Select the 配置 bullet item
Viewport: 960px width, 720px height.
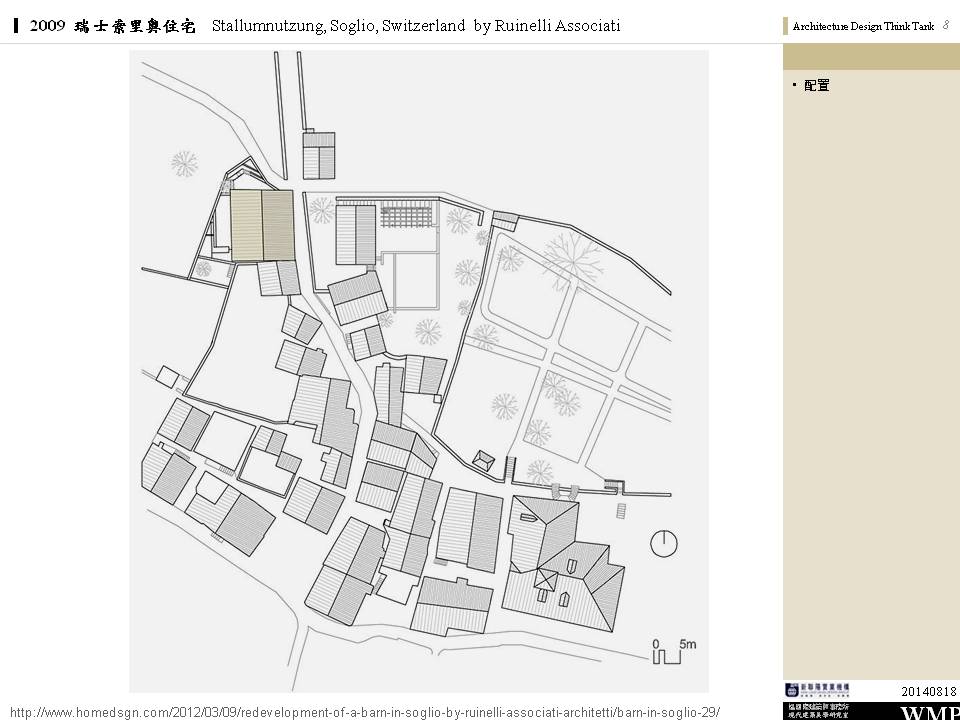(x=816, y=86)
